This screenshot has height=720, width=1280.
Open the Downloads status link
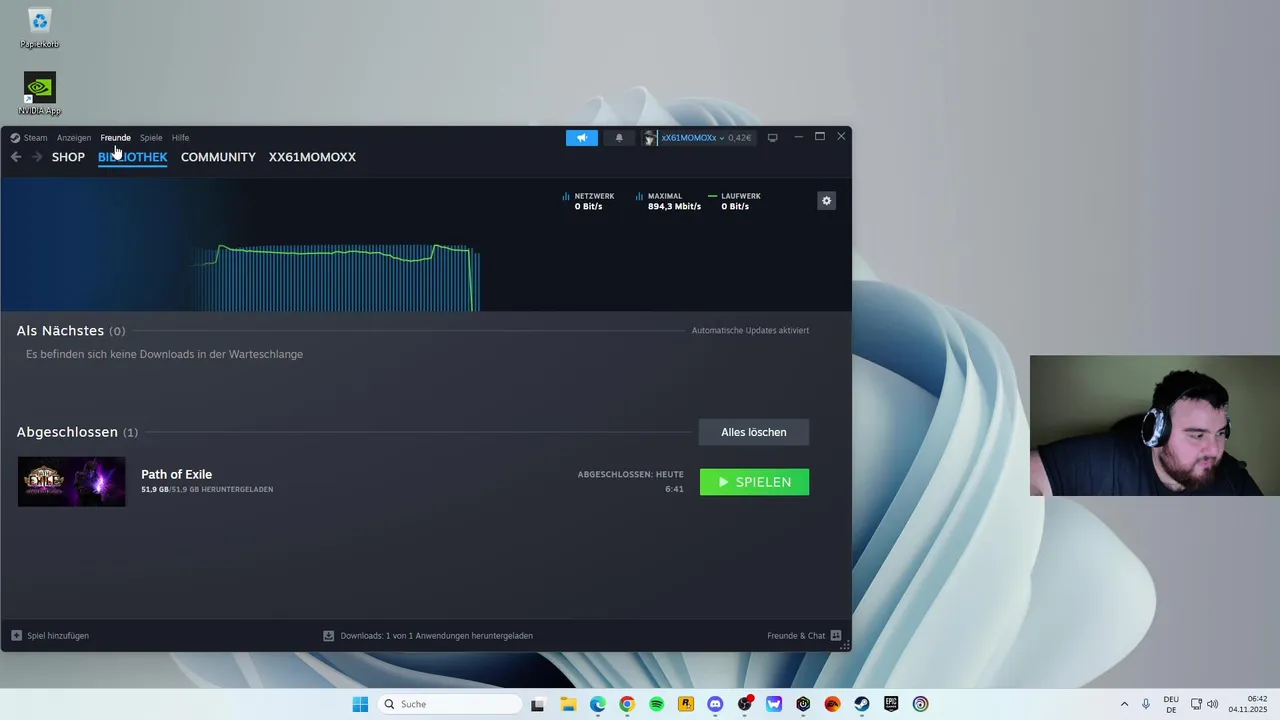(428, 636)
